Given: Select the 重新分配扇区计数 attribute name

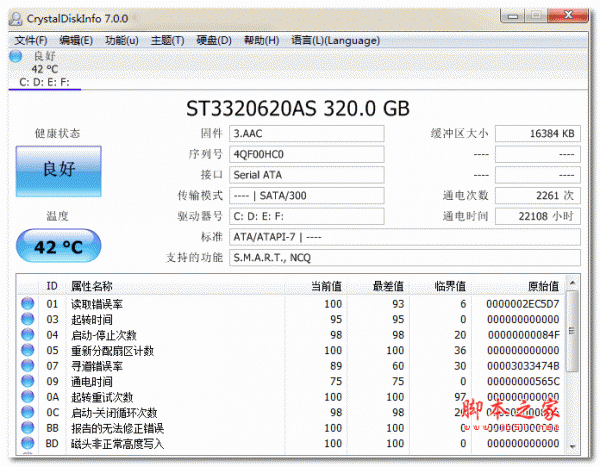Looking at the screenshot, I should [112, 350].
